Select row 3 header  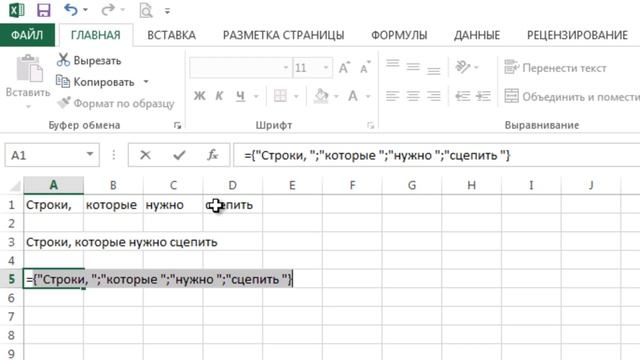(11, 242)
